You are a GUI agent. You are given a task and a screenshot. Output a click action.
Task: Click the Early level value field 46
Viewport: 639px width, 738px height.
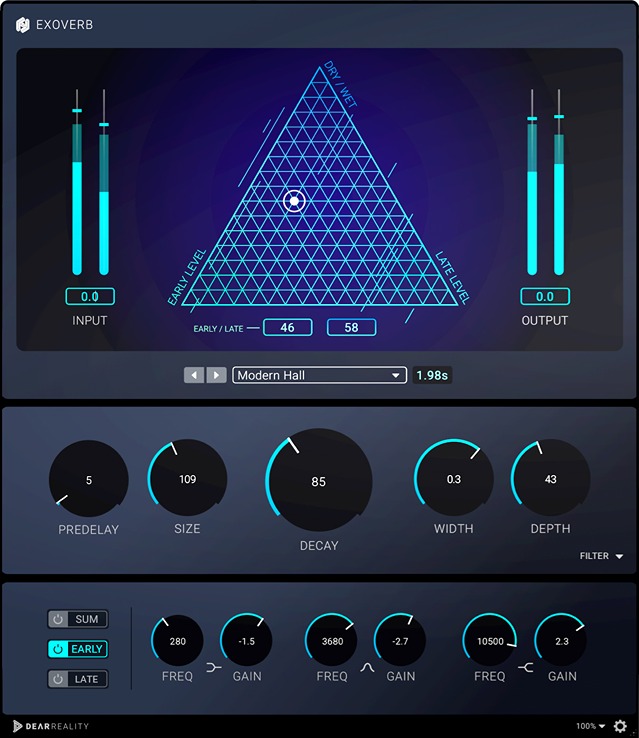(288, 327)
